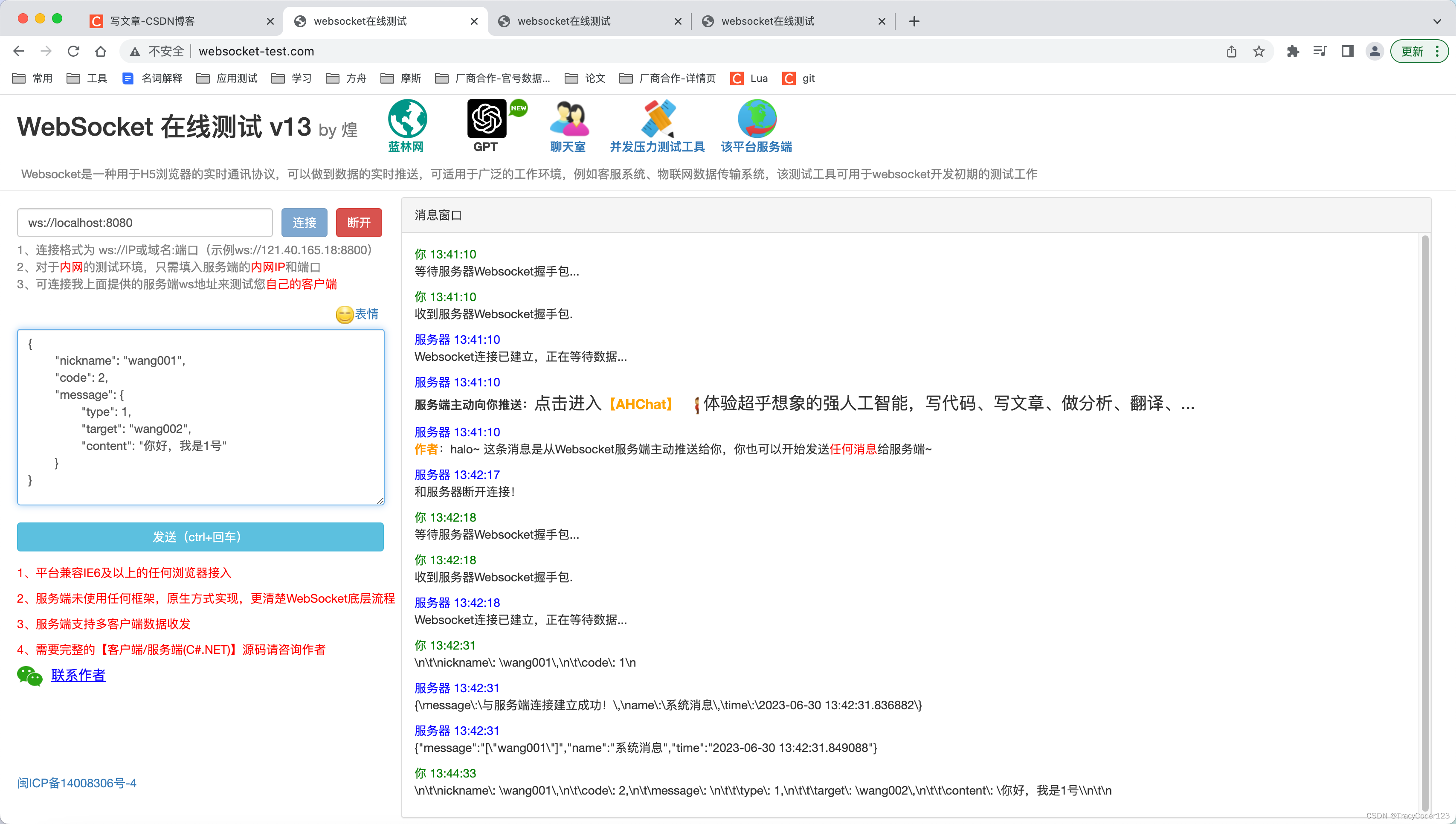Open the 并发压力测试工具 pencil icon
The height and width of the screenshot is (824, 1456).
click(658, 119)
